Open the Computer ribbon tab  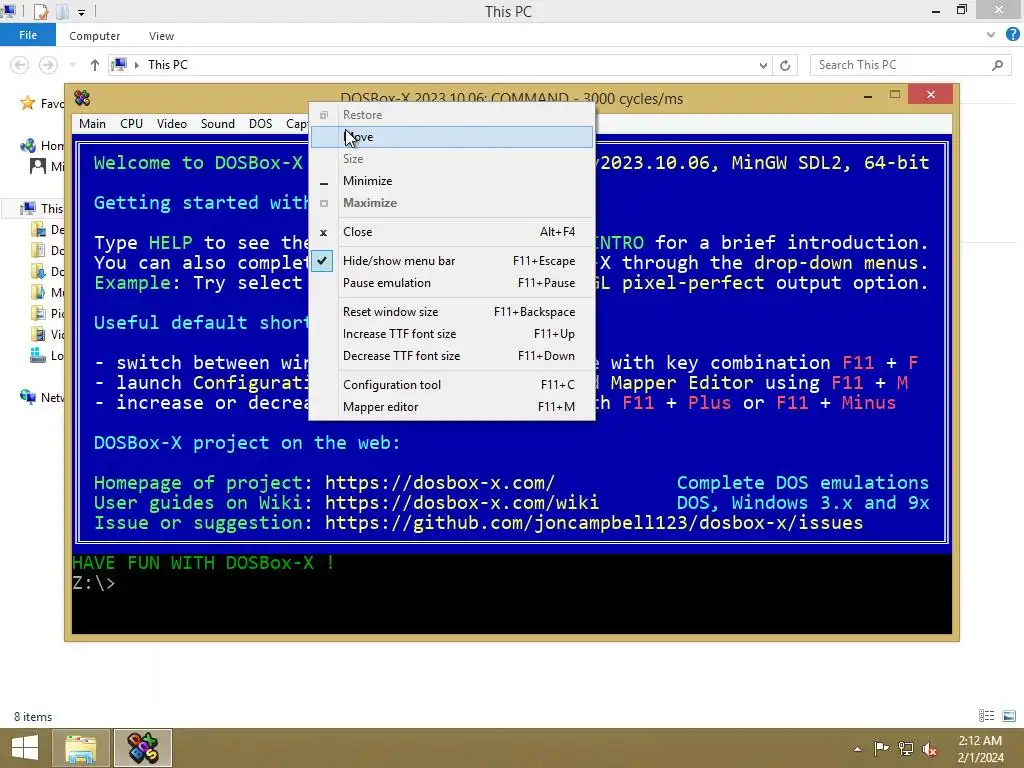[95, 36]
